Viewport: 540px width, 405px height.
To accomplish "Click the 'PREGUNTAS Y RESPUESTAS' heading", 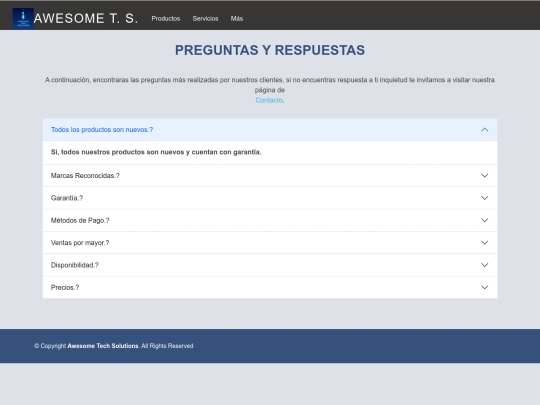I will coord(270,50).
